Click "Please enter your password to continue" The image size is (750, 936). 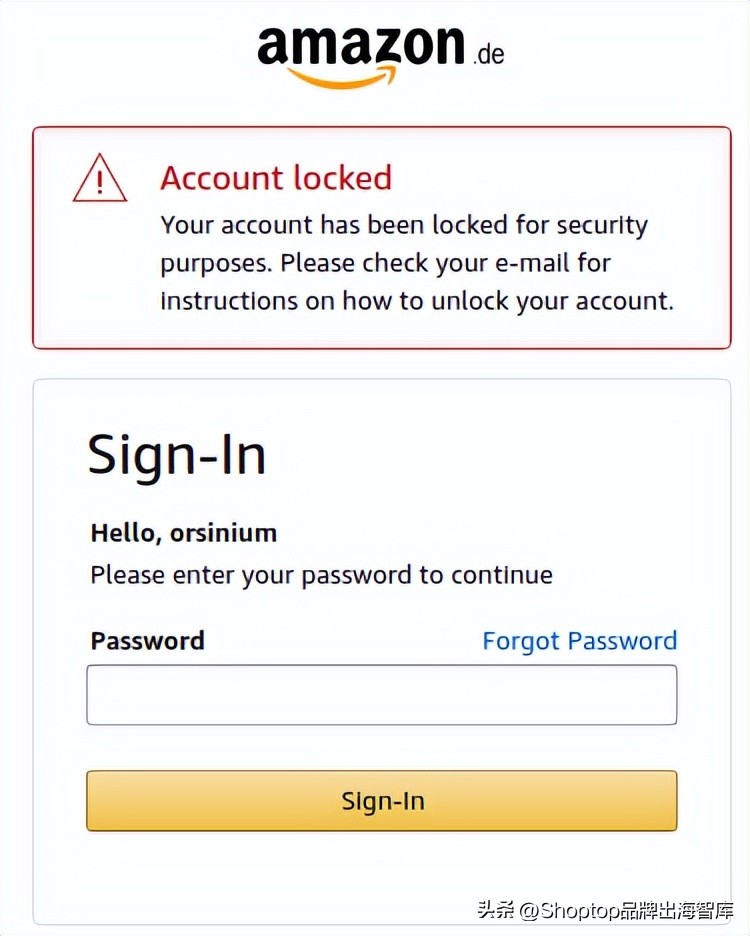click(x=321, y=575)
